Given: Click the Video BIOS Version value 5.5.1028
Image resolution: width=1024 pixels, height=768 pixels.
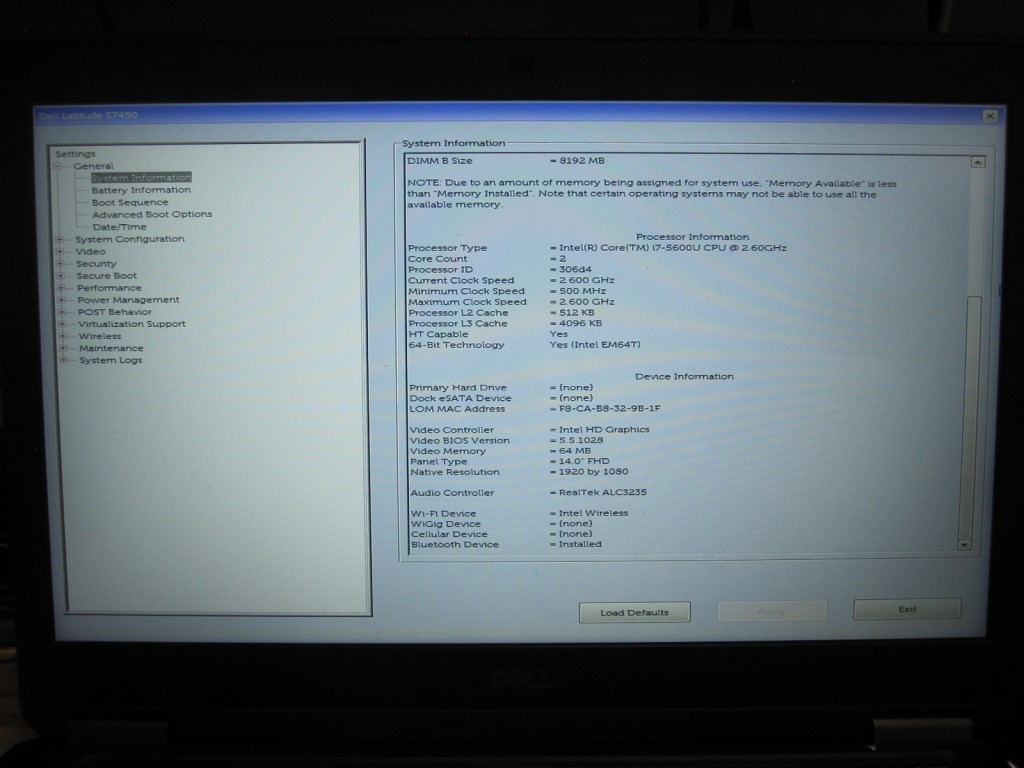Looking at the screenshot, I should [581, 440].
